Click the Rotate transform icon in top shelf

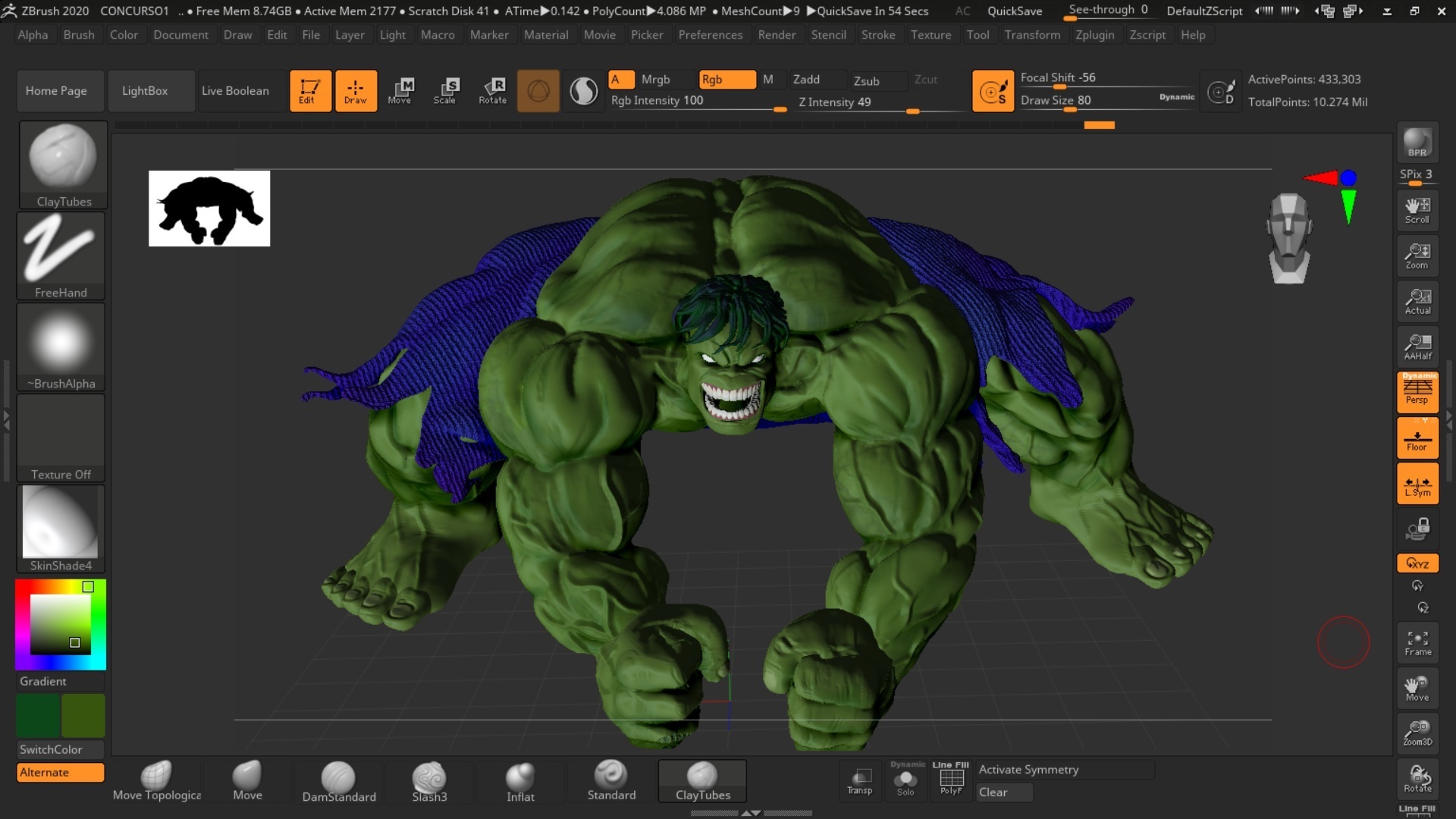492,90
